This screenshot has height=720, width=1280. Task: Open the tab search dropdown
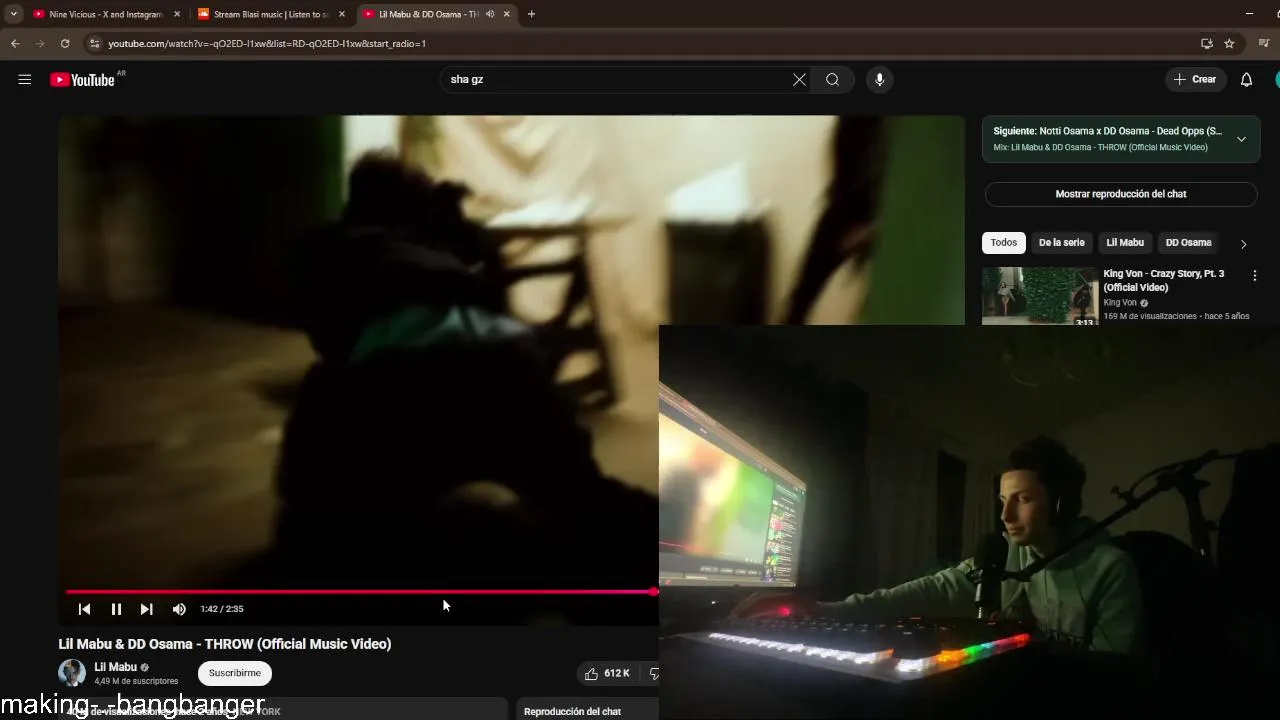coord(13,14)
